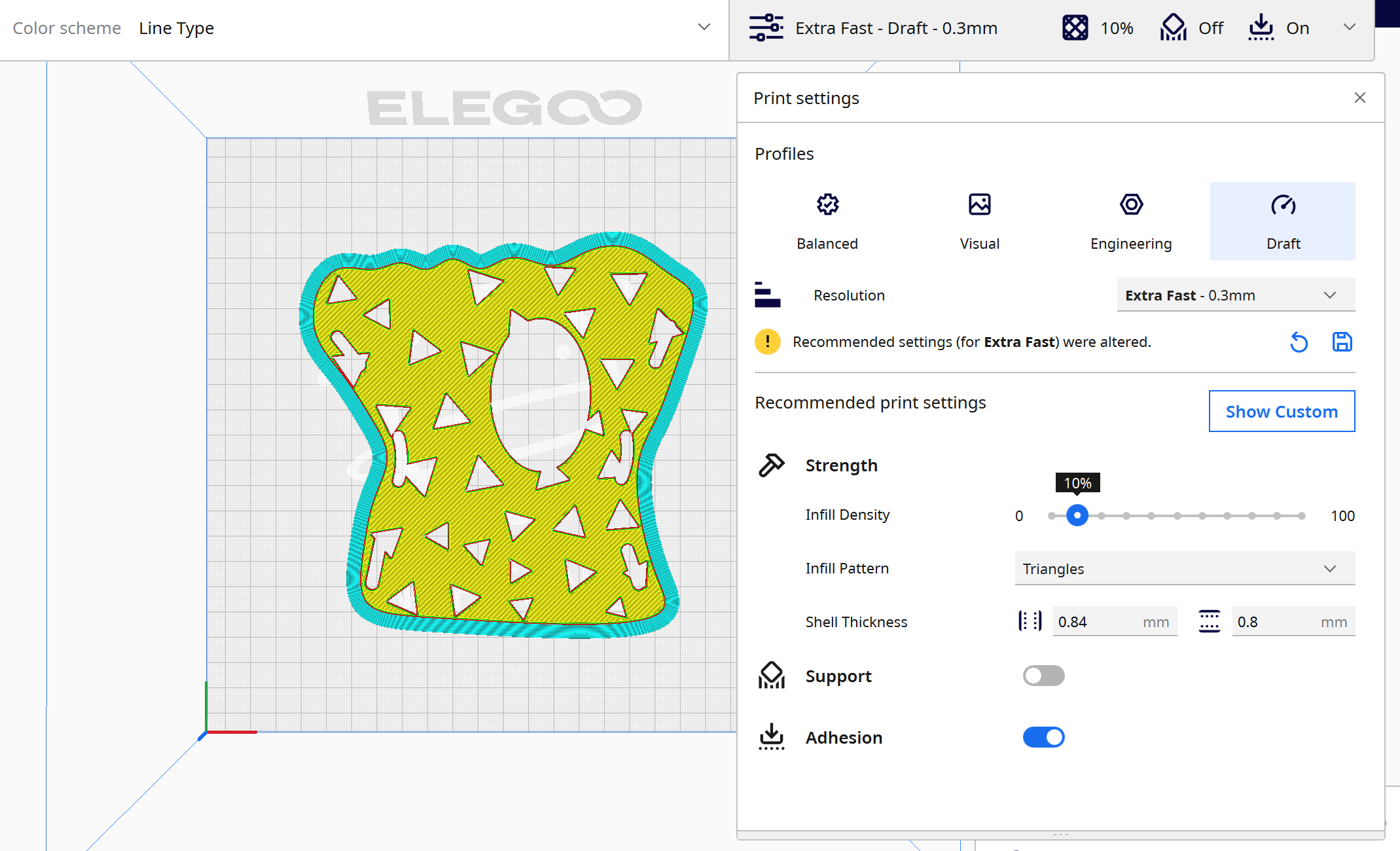This screenshot has width=1400, height=851.
Task: Switch to the Draft profile
Action: click(x=1283, y=220)
